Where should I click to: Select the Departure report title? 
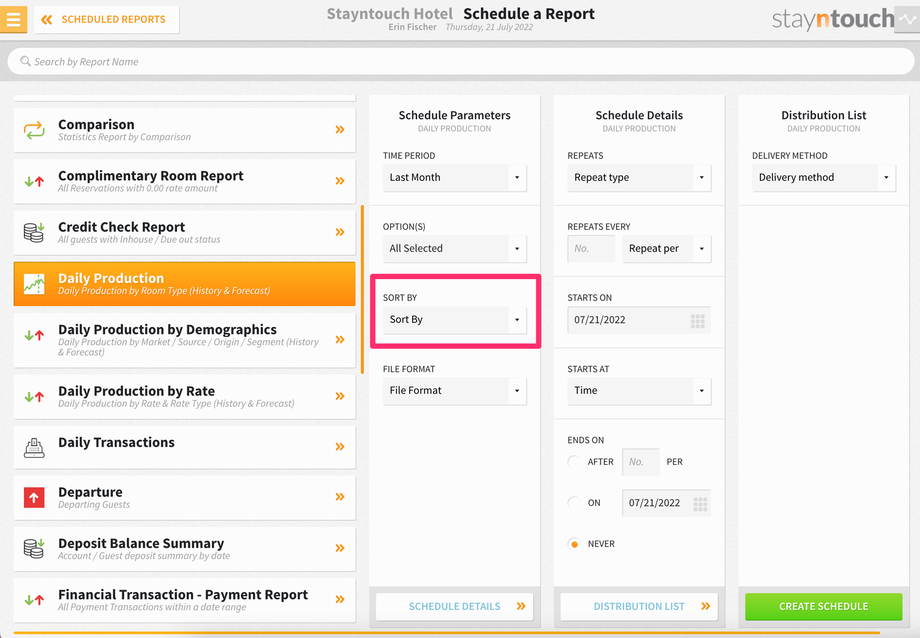tap(90, 492)
